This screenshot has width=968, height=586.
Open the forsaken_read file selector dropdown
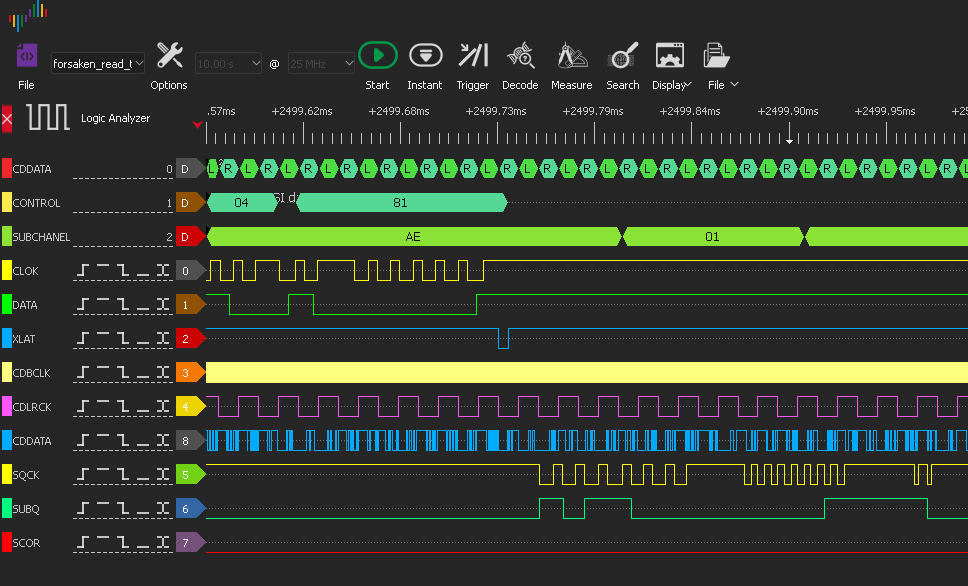(x=98, y=63)
